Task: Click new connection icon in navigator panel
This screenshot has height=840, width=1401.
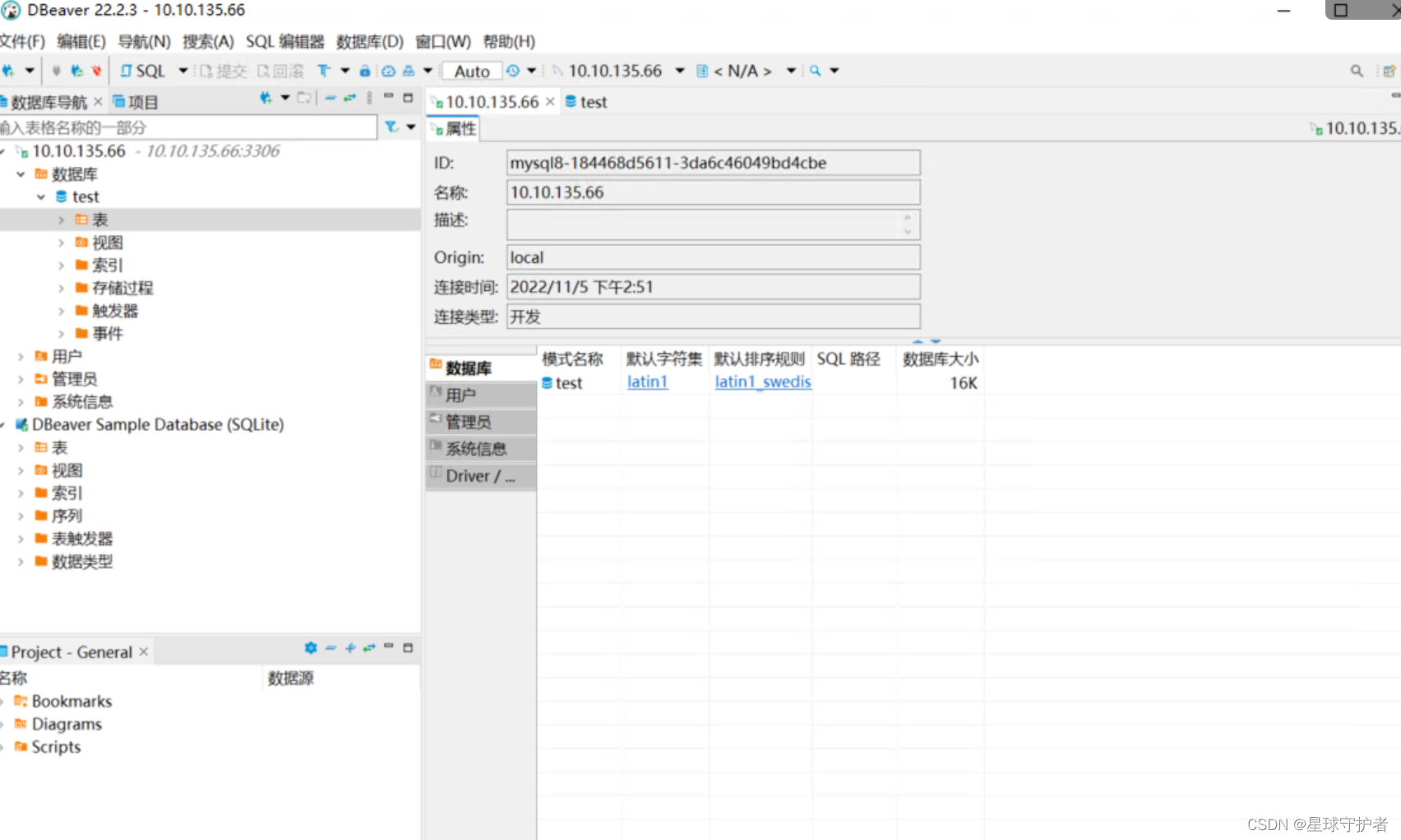Action: pyautogui.click(x=266, y=98)
